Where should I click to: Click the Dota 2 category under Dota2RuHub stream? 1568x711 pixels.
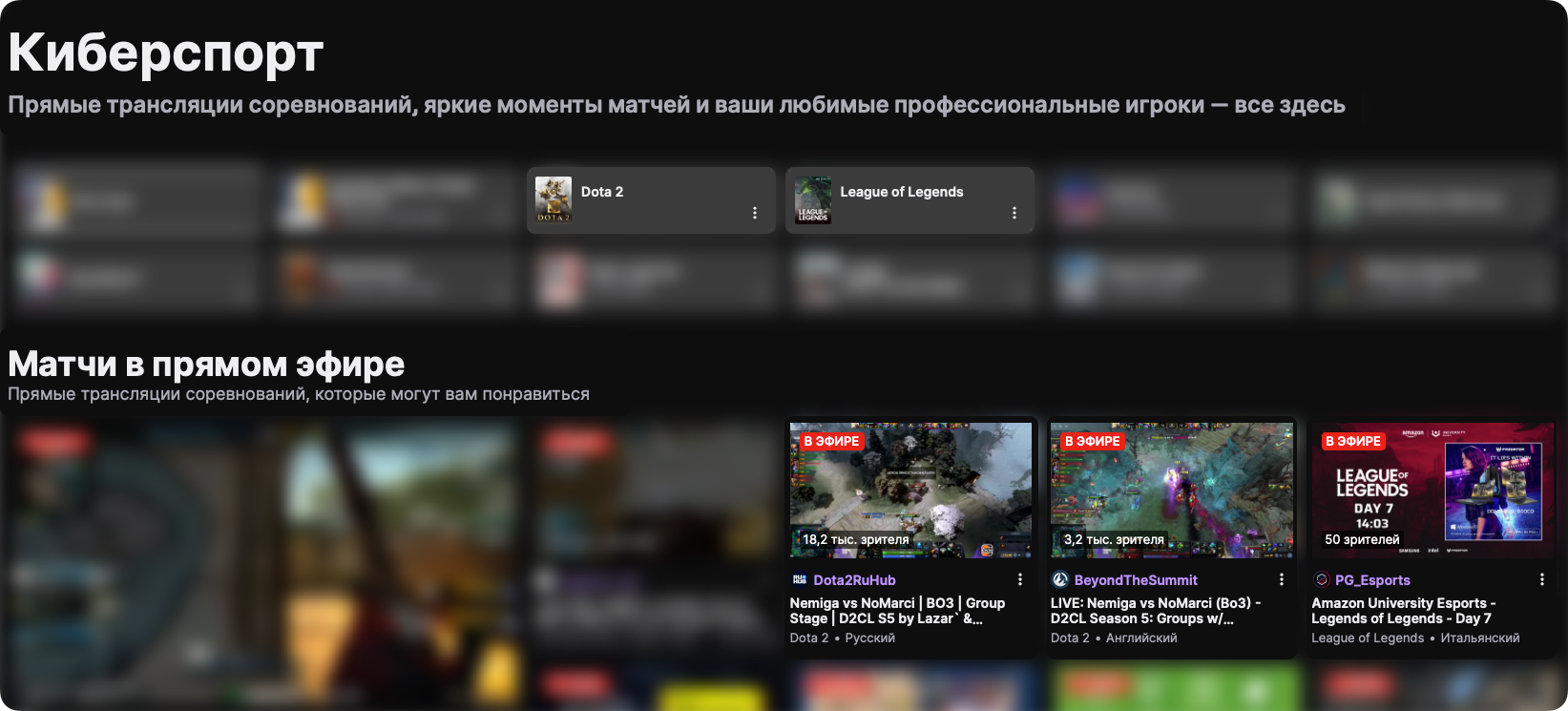point(809,638)
